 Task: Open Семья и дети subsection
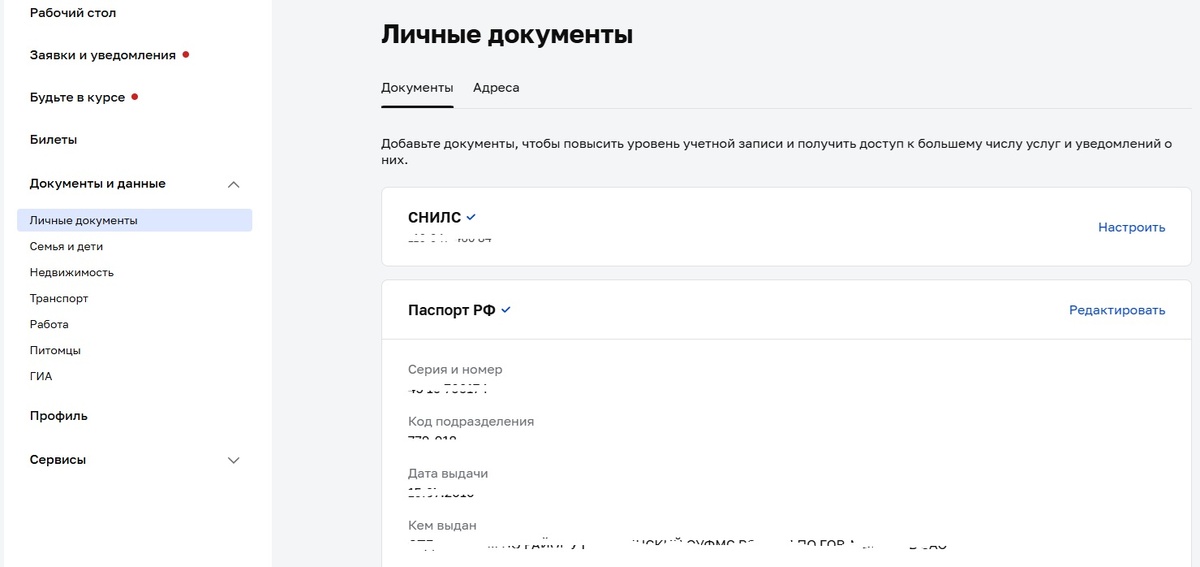tap(66, 246)
